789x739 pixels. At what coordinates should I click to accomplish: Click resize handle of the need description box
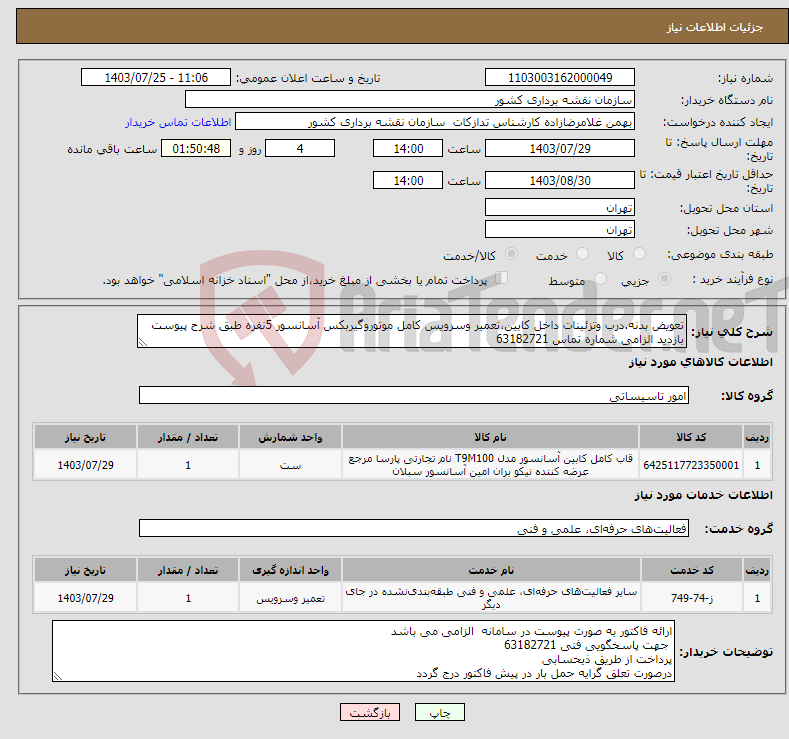coord(142,343)
